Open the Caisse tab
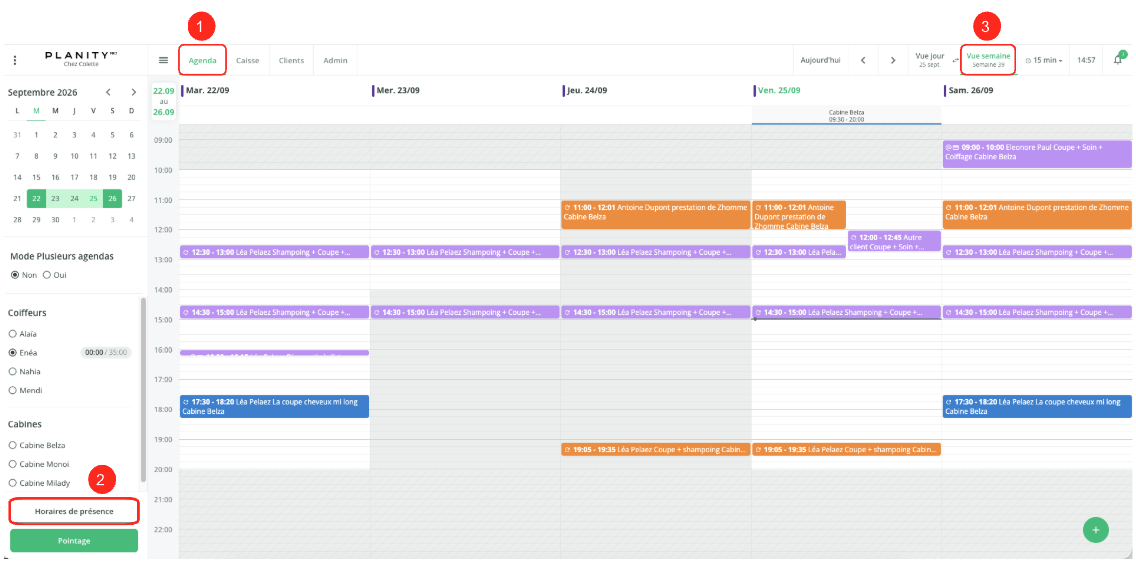 tap(248, 60)
